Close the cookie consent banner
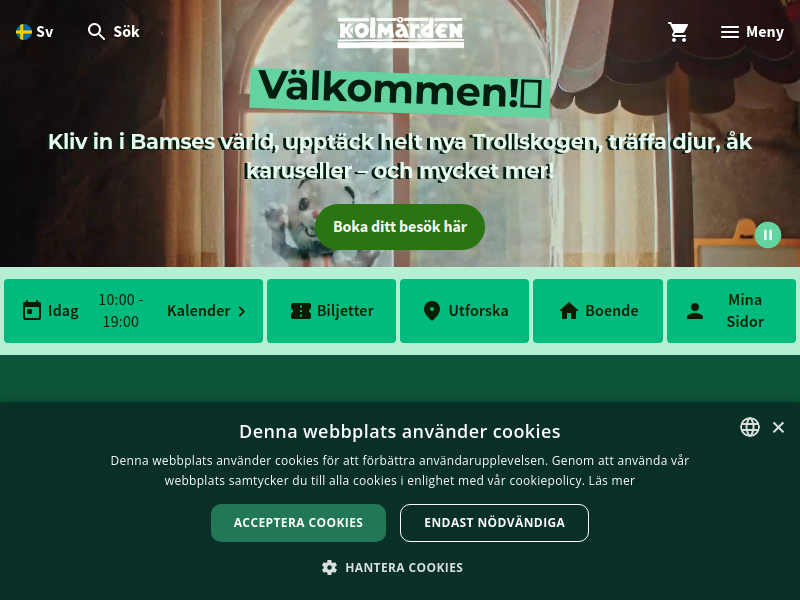Image resolution: width=800 pixels, height=600 pixels. [778, 427]
